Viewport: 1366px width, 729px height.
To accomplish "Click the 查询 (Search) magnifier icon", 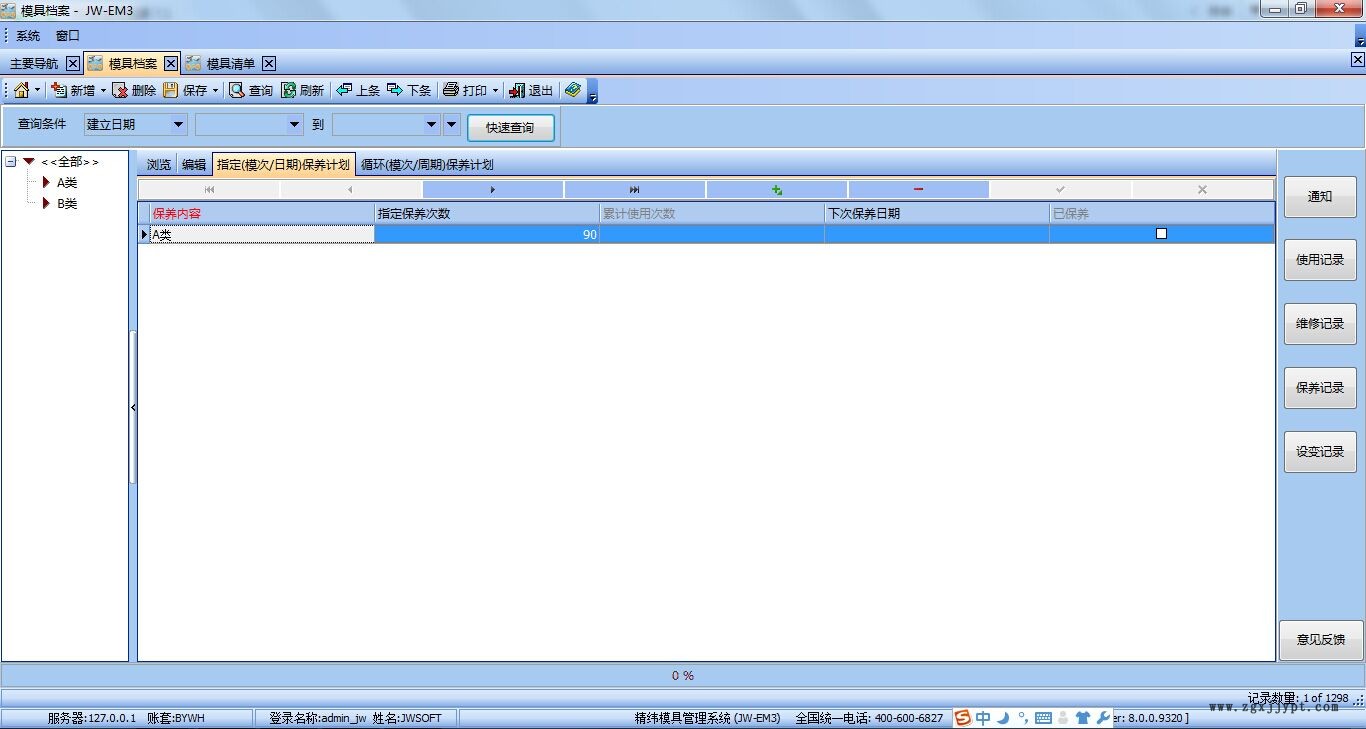I will [x=237, y=91].
